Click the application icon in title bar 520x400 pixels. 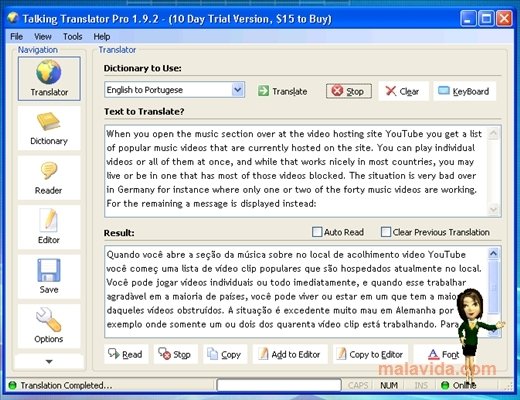(13, 18)
